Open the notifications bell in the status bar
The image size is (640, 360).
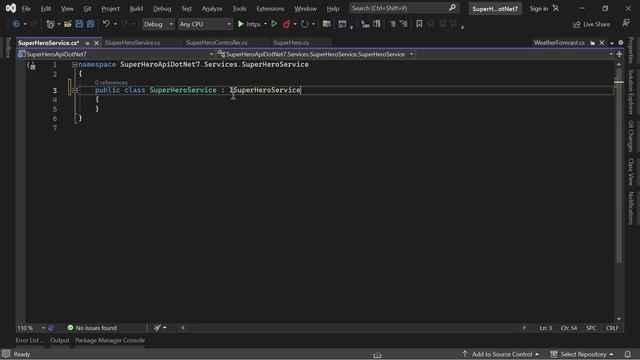point(627,354)
